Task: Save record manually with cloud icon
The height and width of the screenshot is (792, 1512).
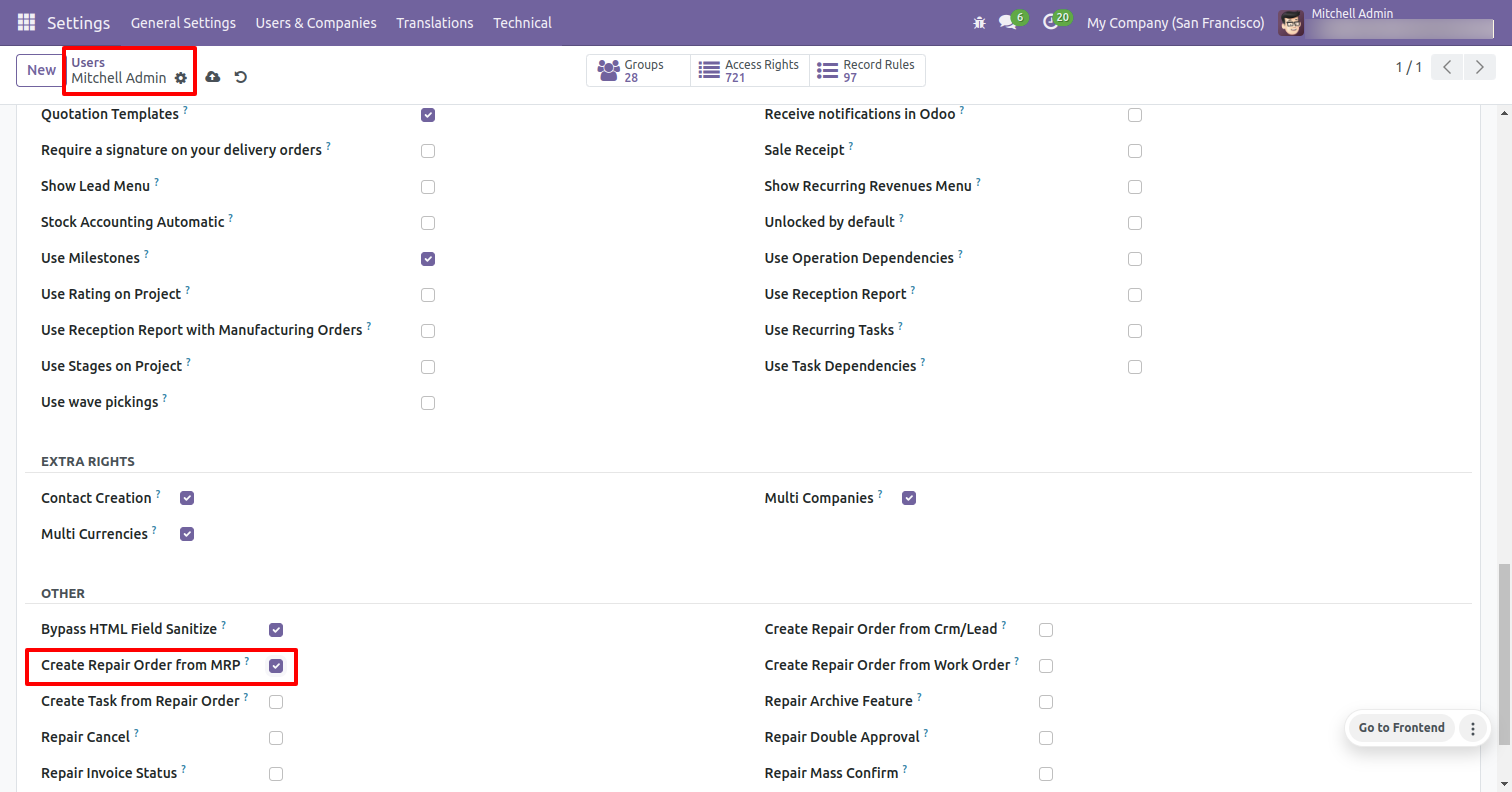Action: (213, 77)
